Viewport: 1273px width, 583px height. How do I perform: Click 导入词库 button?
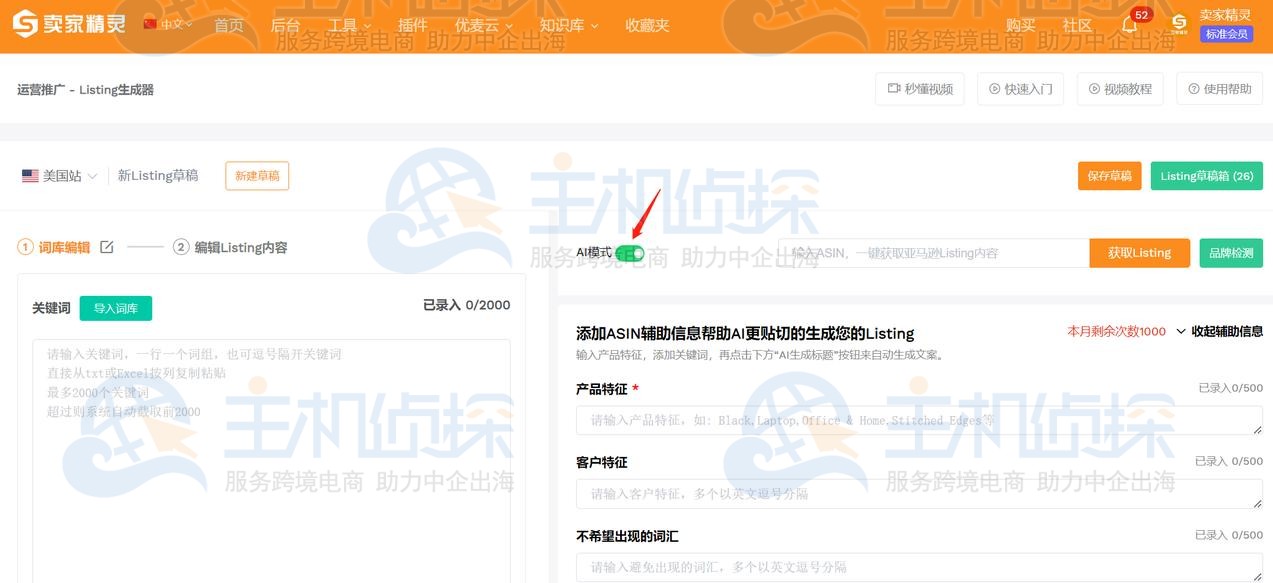click(116, 308)
